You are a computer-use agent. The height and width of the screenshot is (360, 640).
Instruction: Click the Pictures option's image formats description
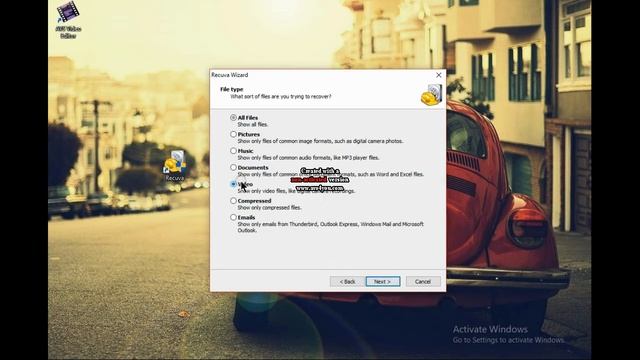[320, 141]
